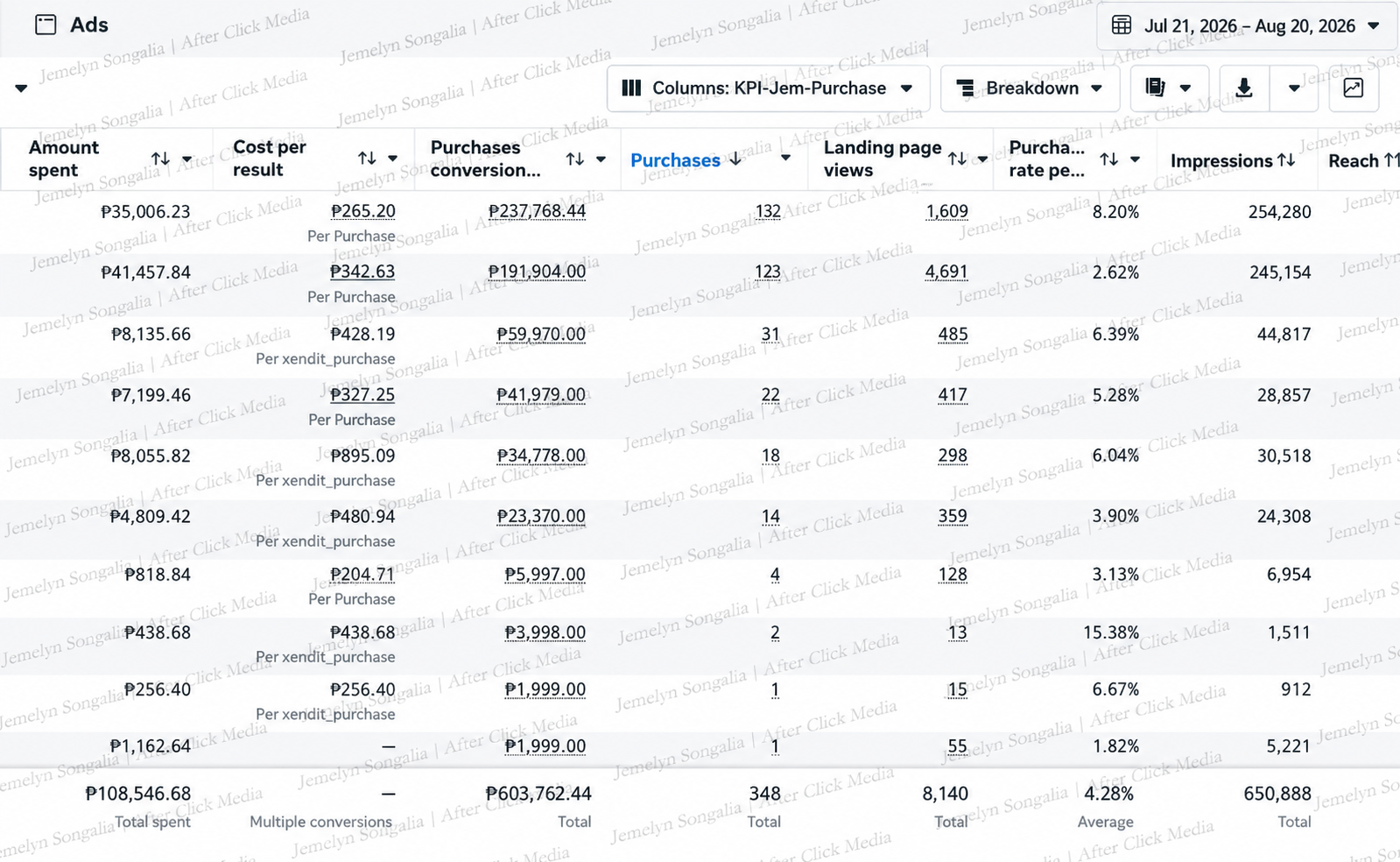Open Purchases conversion column menu arrow
The width and height of the screenshot is (1400, 862).
click(601, 159)
